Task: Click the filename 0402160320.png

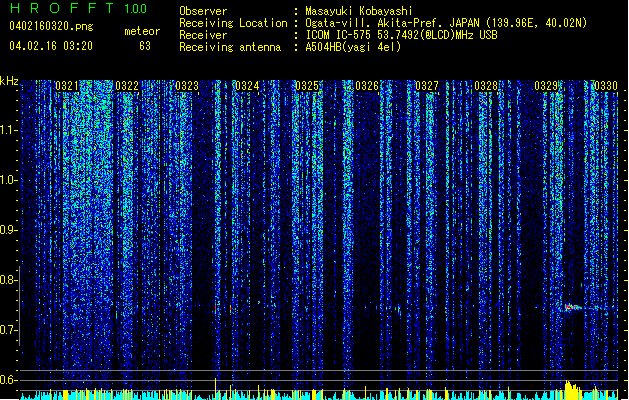Action: coord(51,26)
